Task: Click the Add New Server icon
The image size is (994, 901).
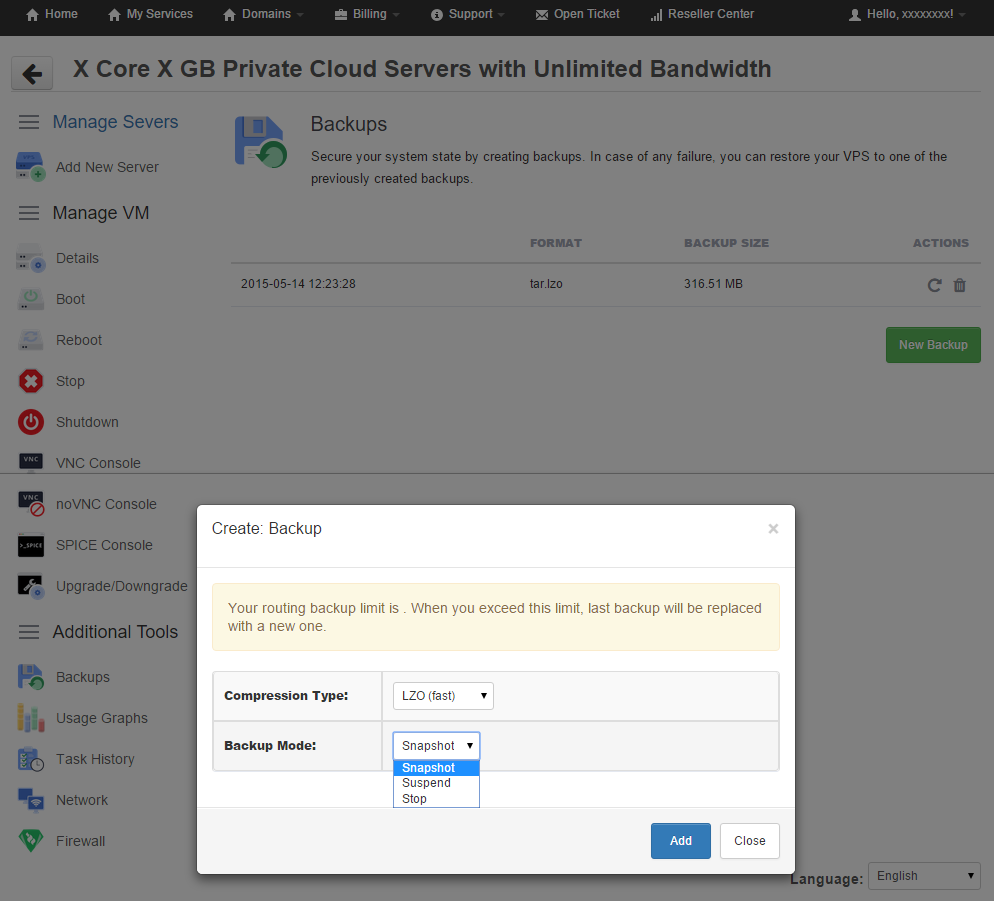Action: coord(31,167)
